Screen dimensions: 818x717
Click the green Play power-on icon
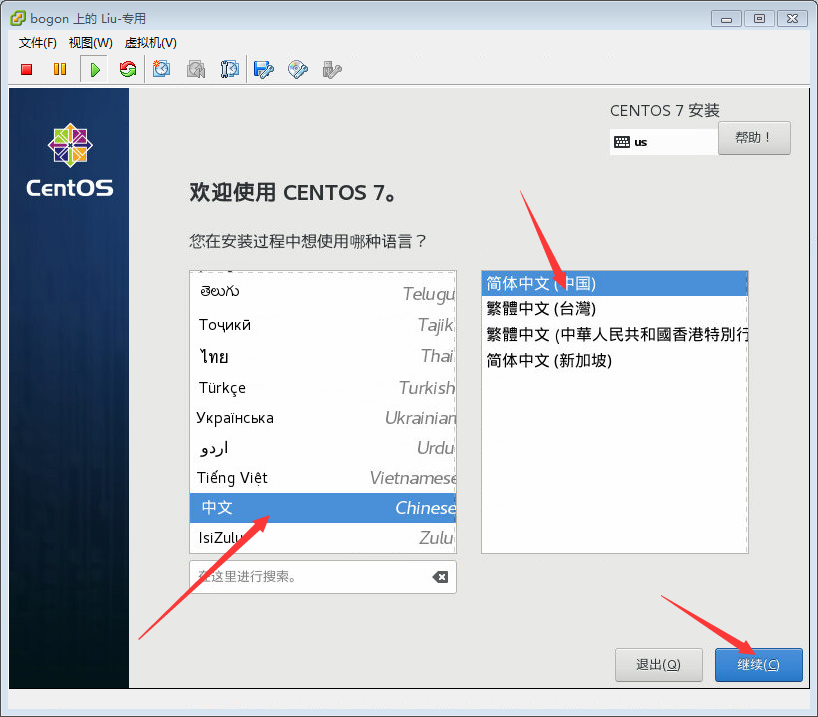pyautogui.click(x=94, y=69)
